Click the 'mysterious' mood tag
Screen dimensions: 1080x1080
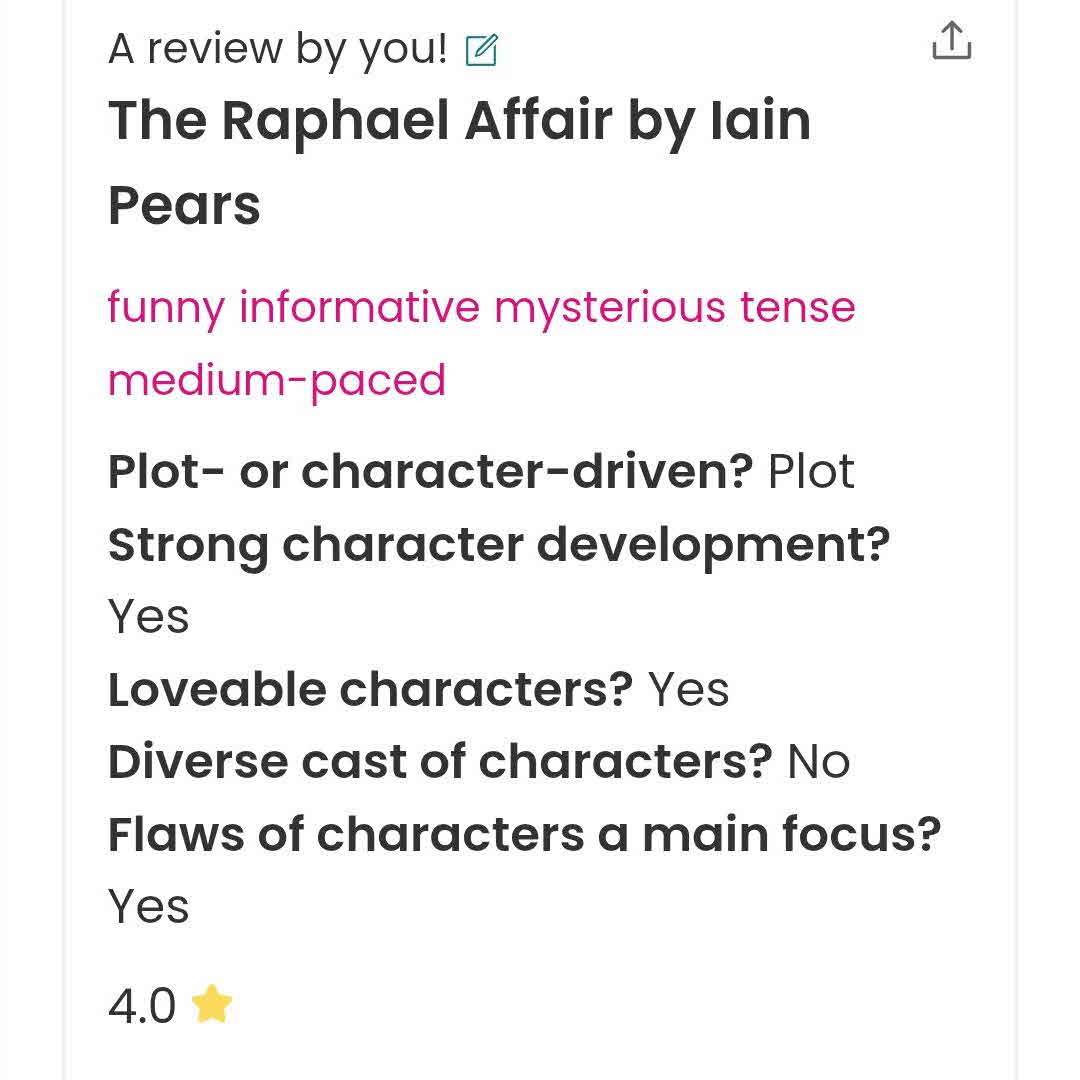pos(610,307)
